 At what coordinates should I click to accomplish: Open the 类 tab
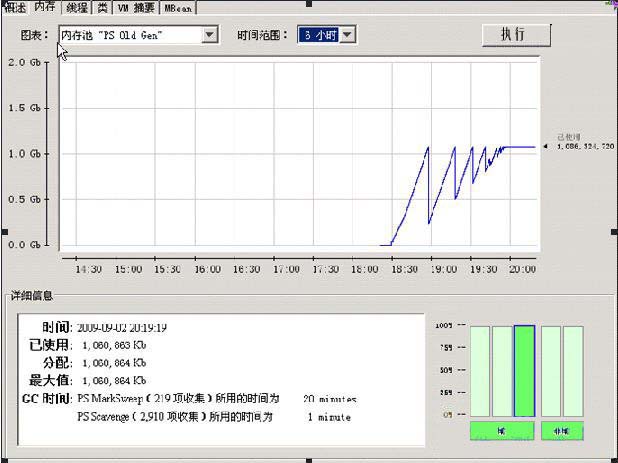[x=102, y=7]
